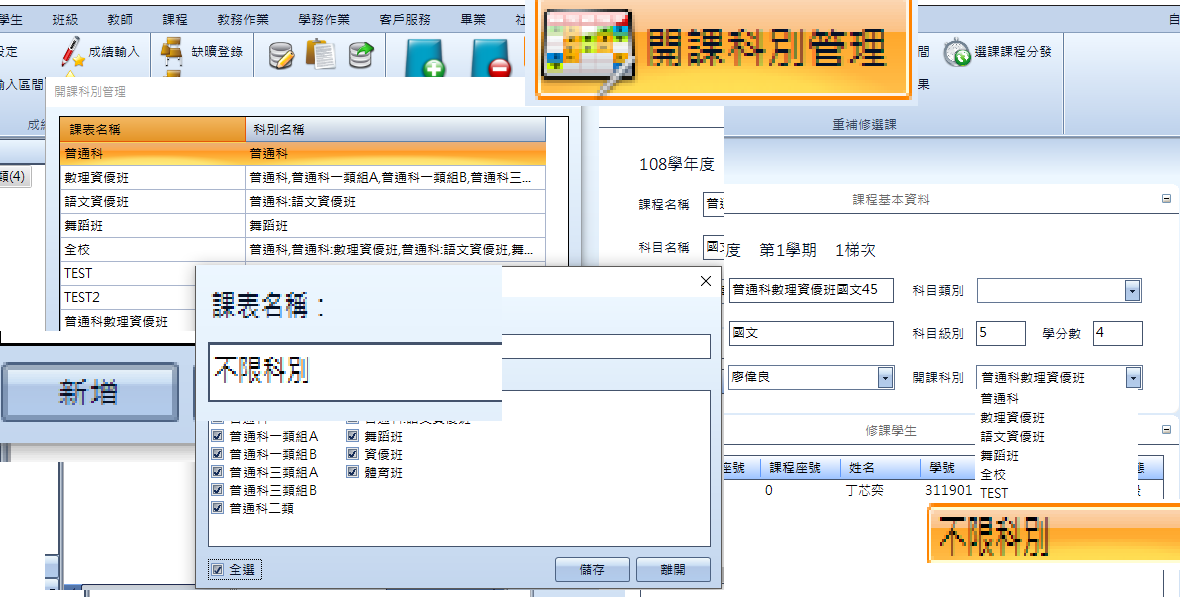Choose 全校 from the 開課科別 list

point(993,474)
